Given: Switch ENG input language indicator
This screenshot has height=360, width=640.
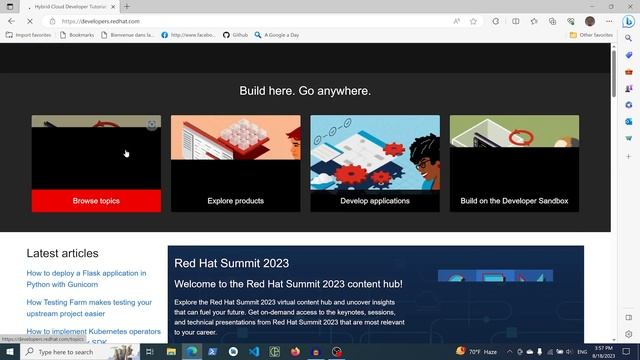Looking at the screenshot, I should 582,352.
